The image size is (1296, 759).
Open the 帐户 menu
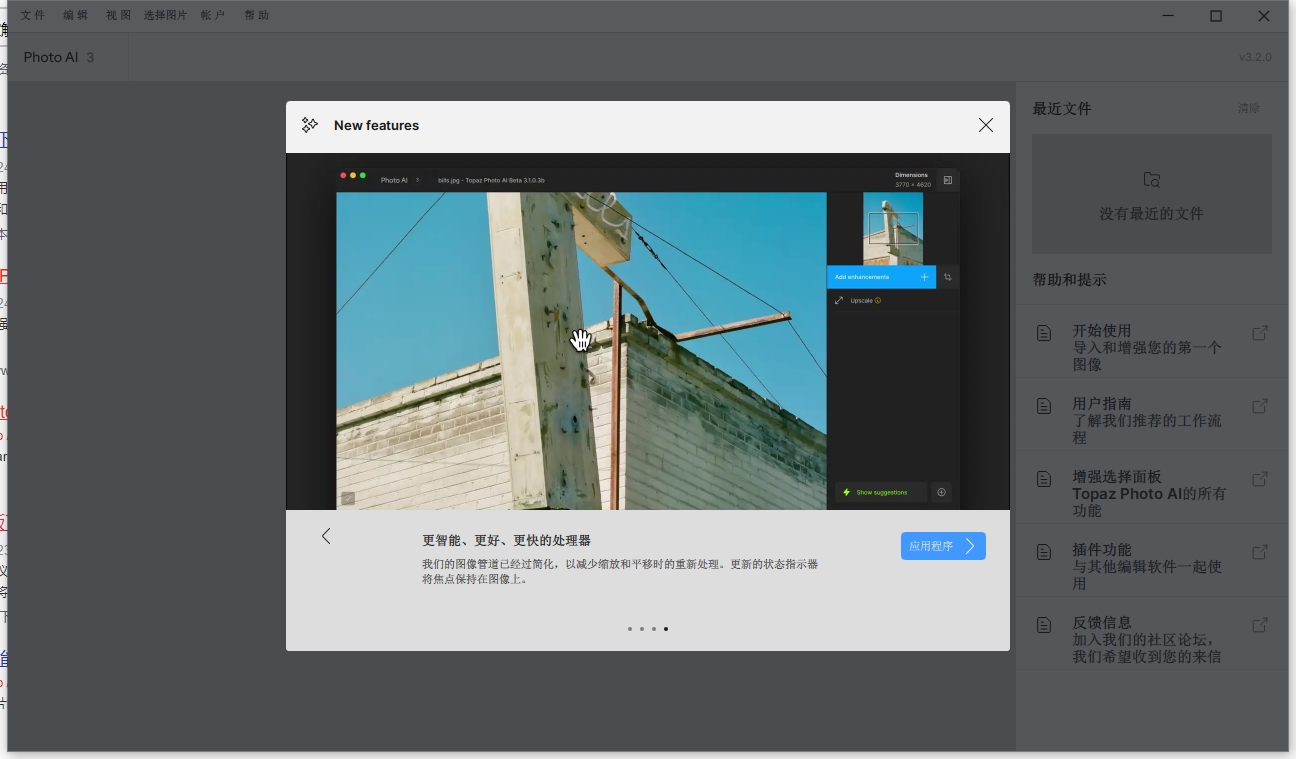point(213,15)
